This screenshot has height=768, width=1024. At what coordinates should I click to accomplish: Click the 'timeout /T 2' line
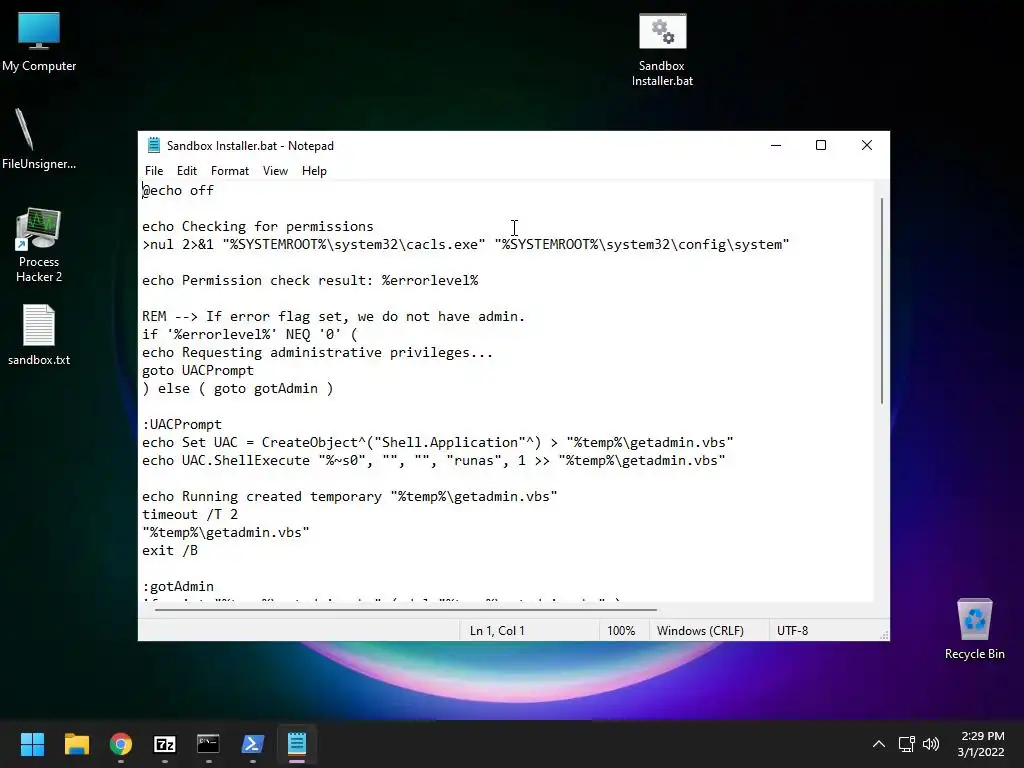click(x=190, y=514)
